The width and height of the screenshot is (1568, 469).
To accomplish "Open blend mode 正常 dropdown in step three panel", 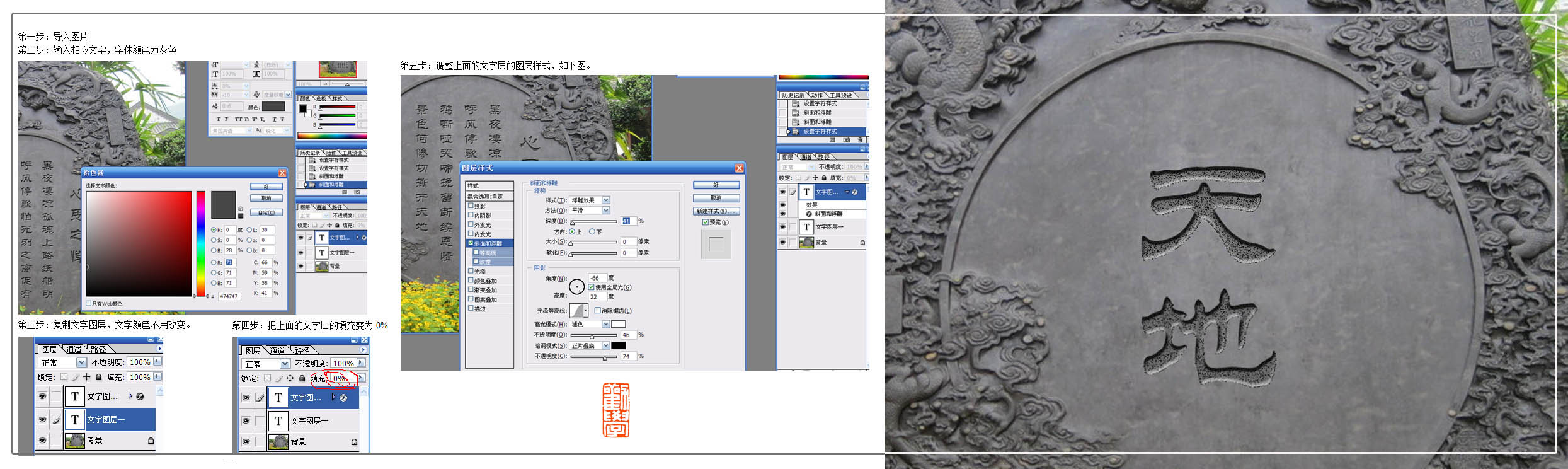I will point(62,362).
